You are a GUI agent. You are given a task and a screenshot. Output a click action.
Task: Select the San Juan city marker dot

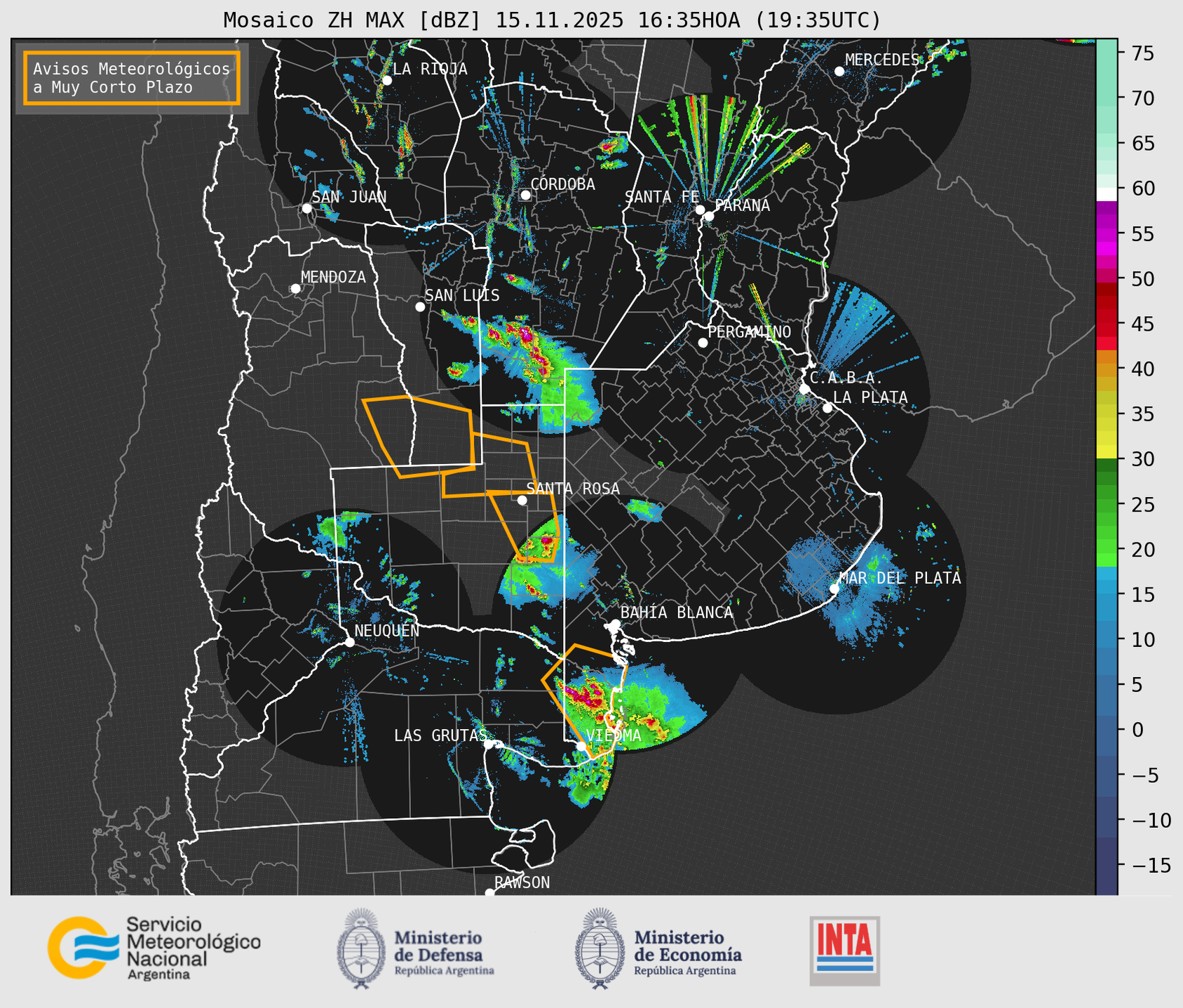(307, 208)
